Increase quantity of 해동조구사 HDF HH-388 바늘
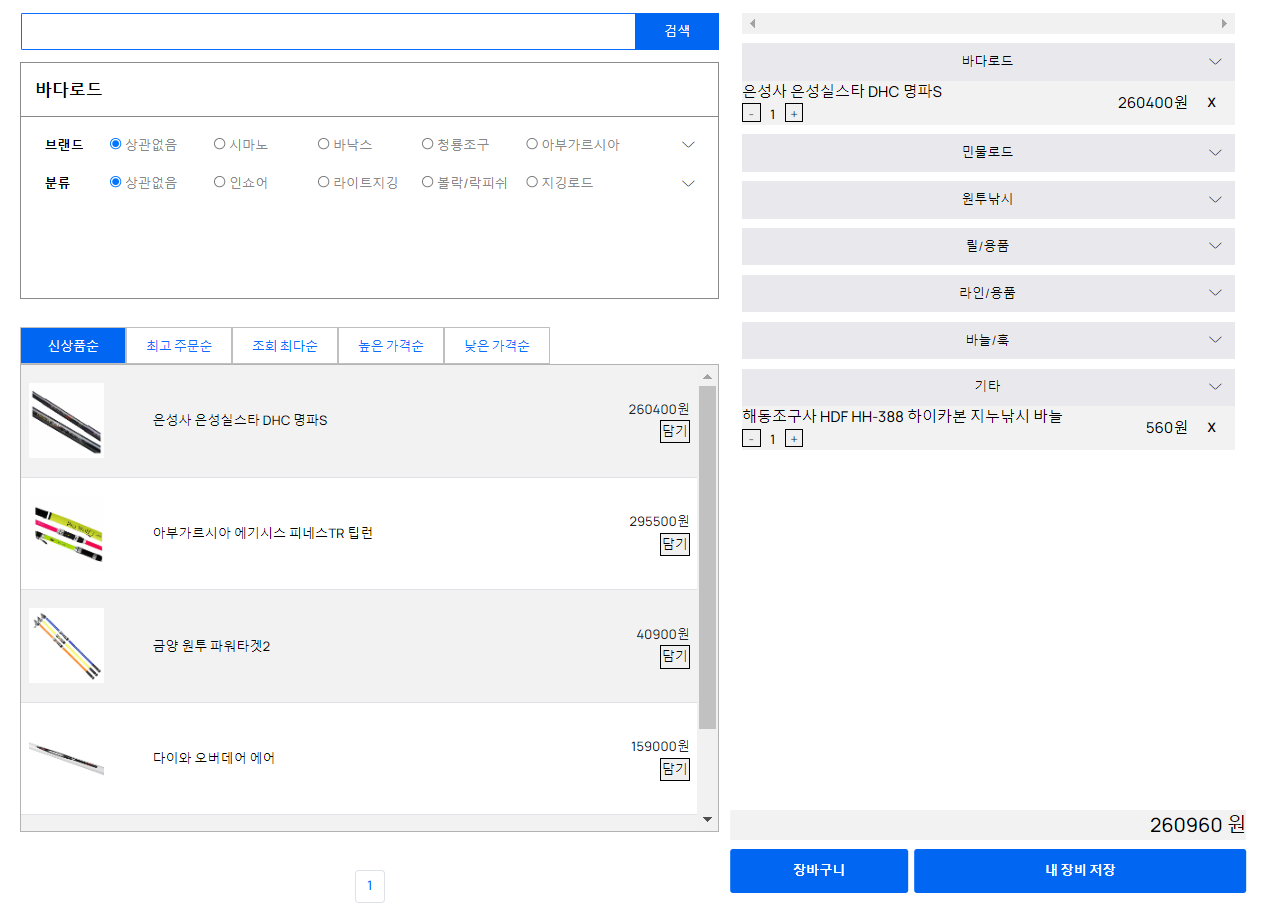Screen dimensions: 1261x910 click(x=794, y=438)
